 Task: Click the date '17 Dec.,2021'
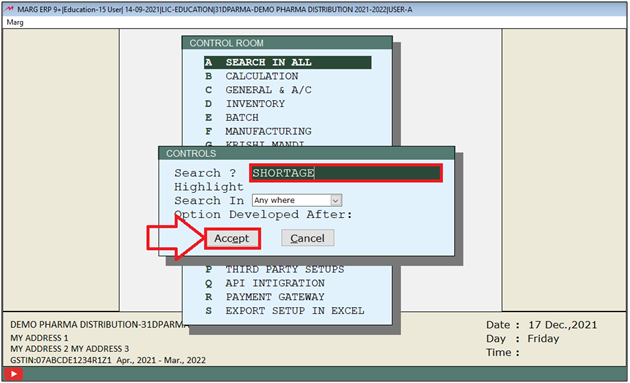pos(562,325)
